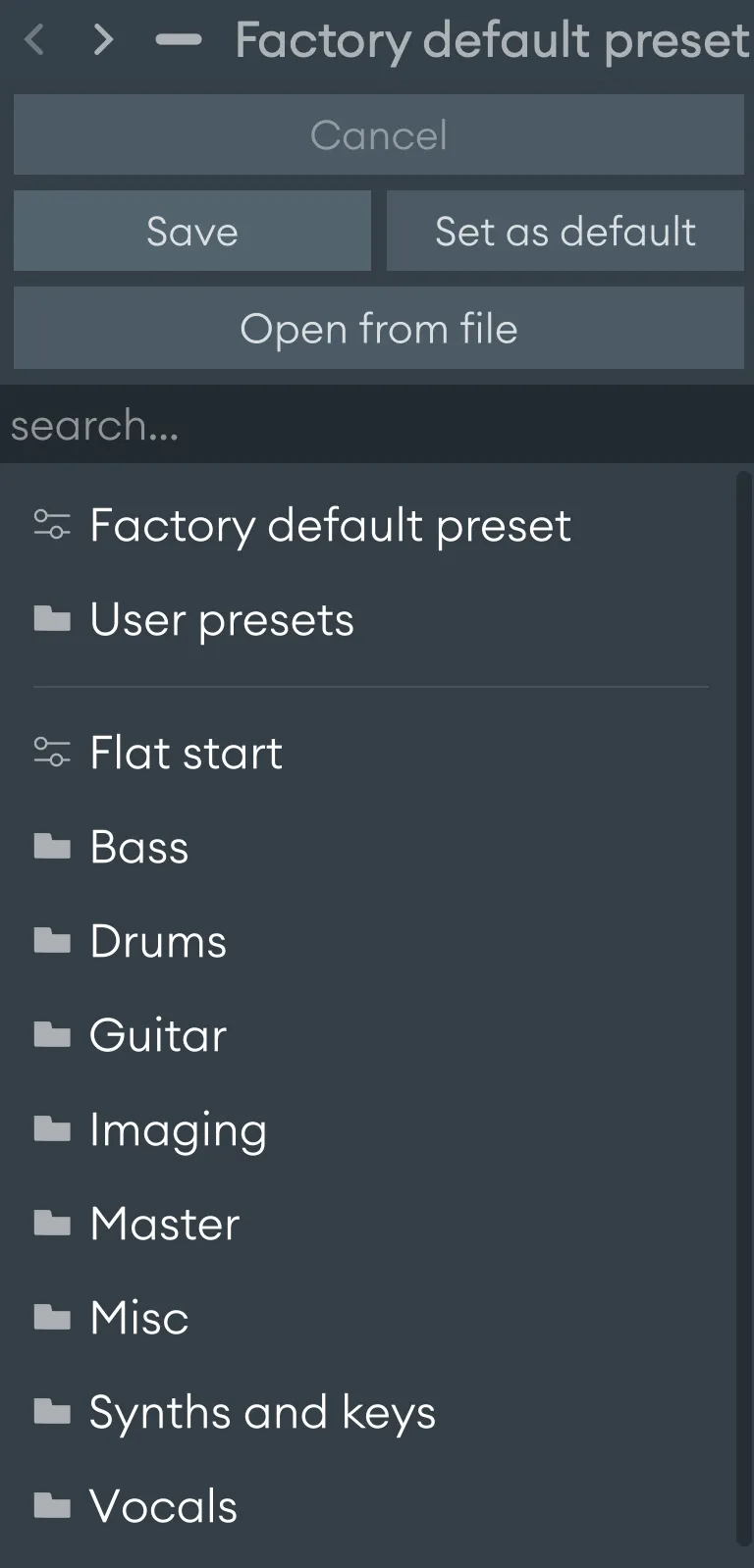Expand the Master preset category
754x1568 pixels.
[x=164, y=1223]
